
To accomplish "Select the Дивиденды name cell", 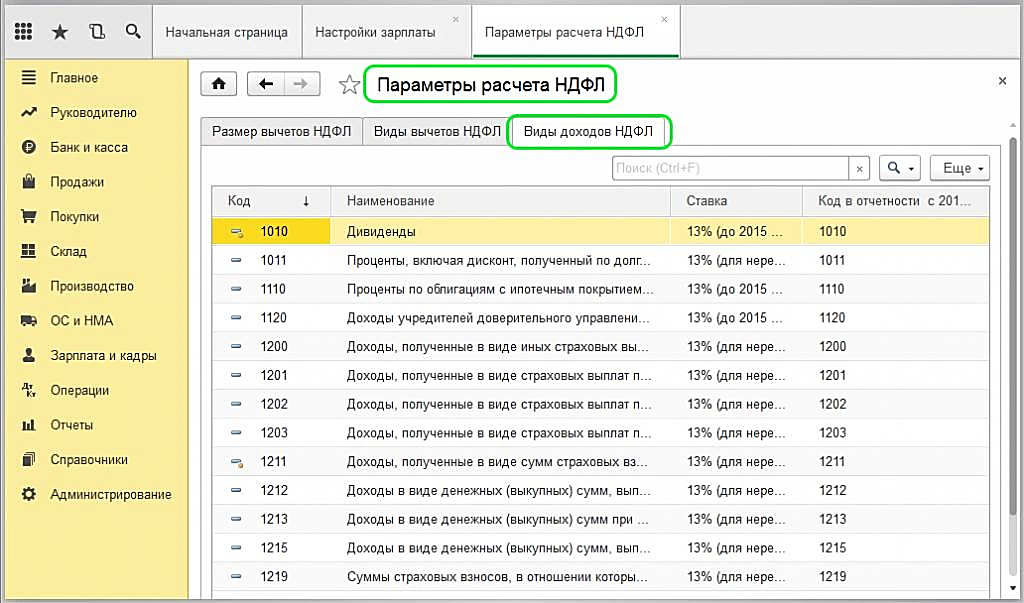I will tap(500, 232).
